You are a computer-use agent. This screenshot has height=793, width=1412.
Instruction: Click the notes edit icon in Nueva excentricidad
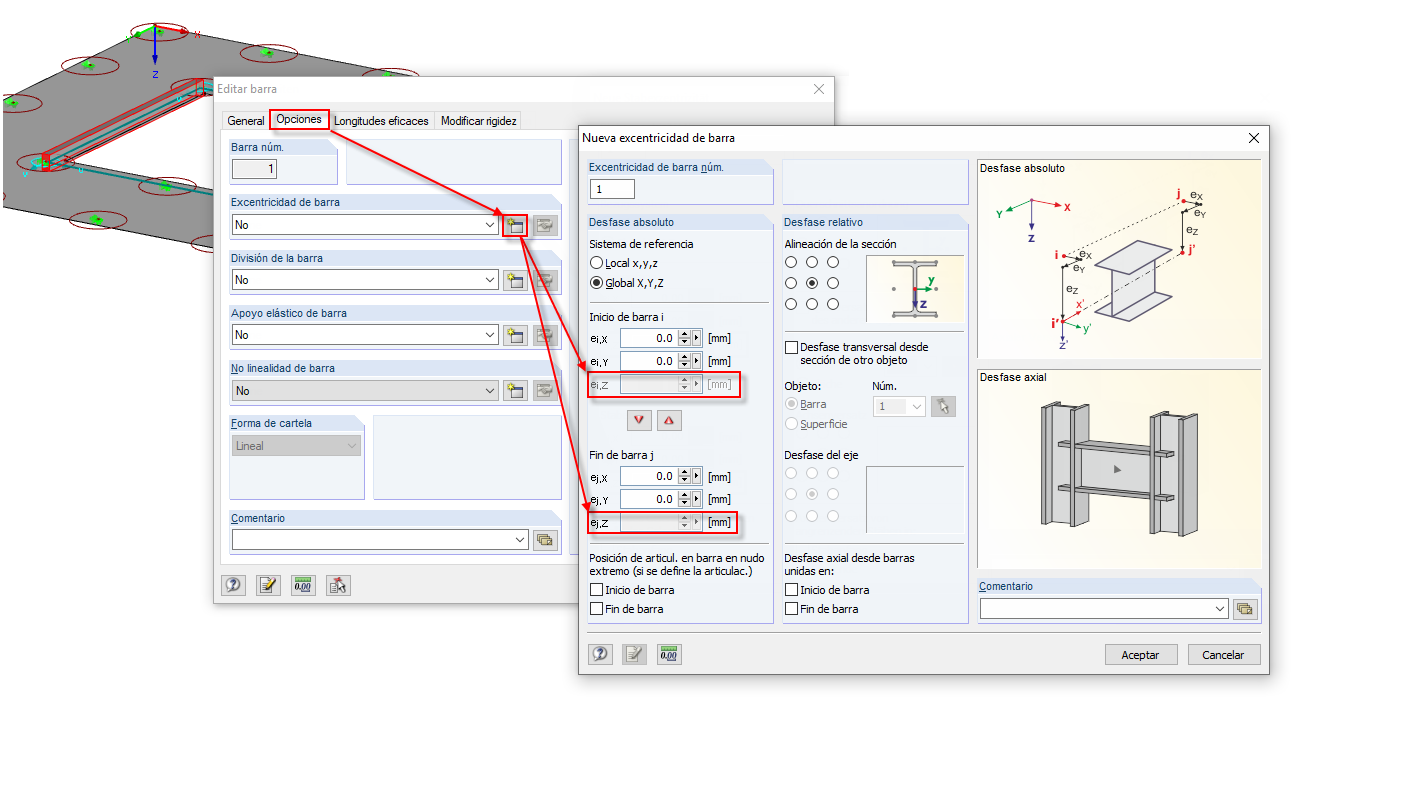(635, 654)
